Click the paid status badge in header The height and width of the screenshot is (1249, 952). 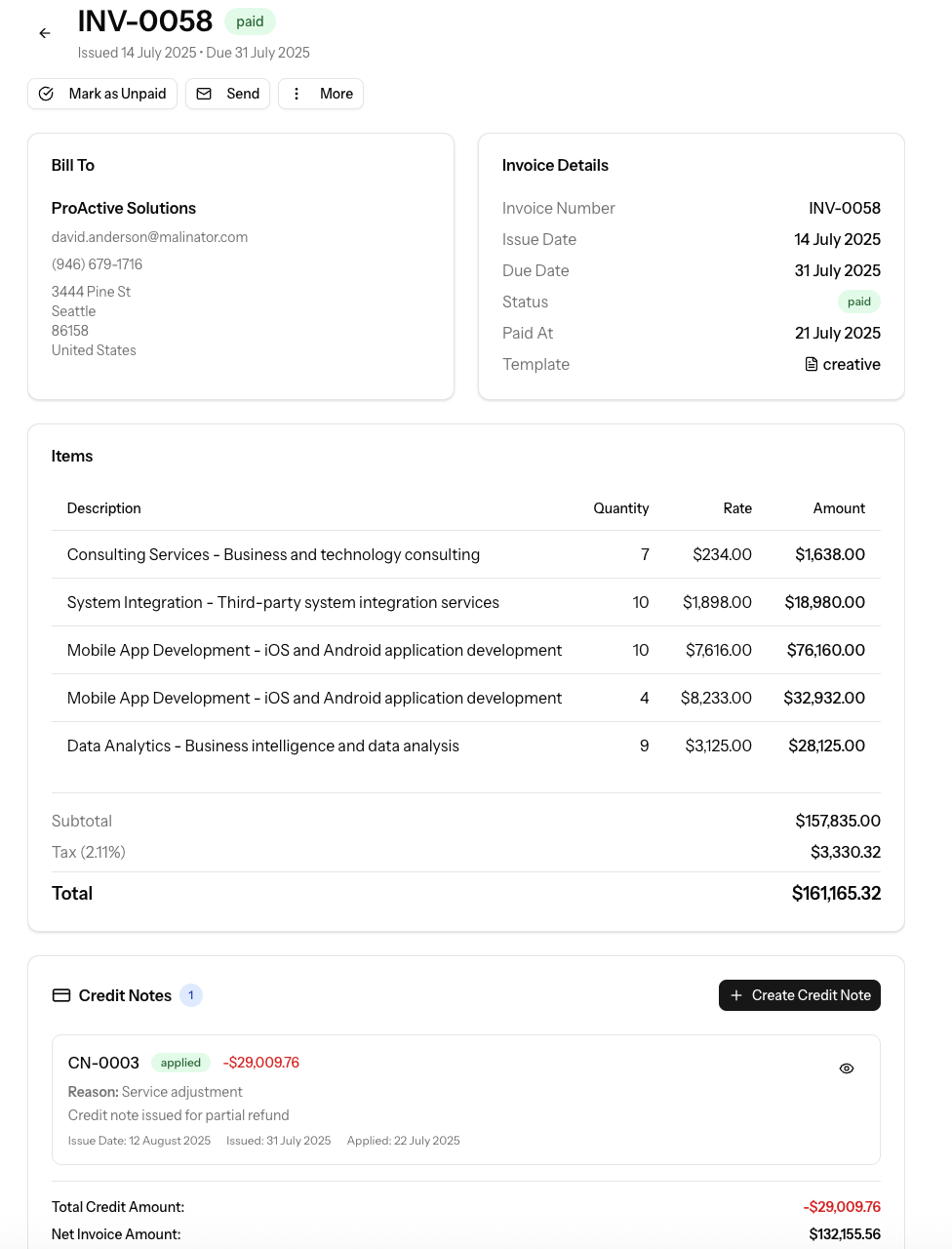[x=250, y=20]
